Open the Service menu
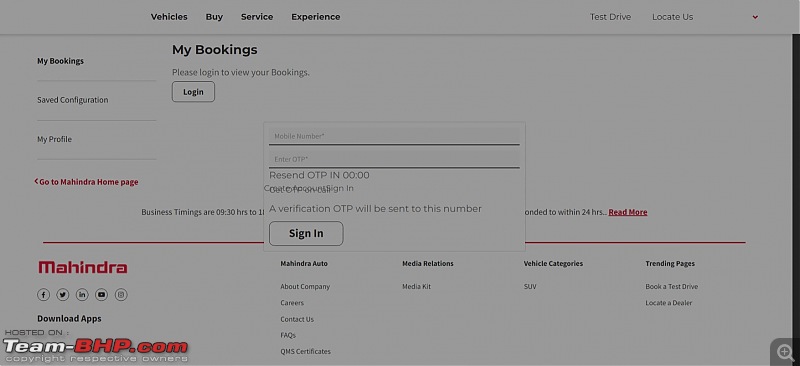 tap(257, 17)
